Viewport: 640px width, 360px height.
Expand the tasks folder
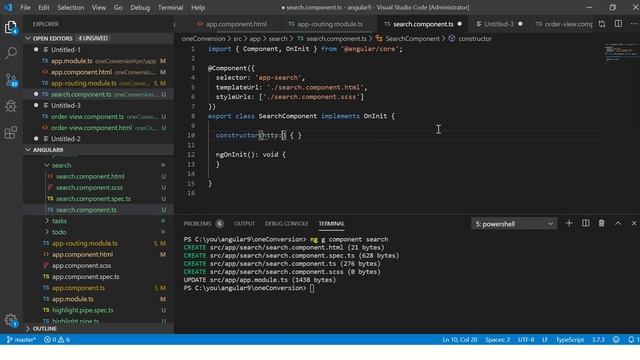tap(47, 221)
